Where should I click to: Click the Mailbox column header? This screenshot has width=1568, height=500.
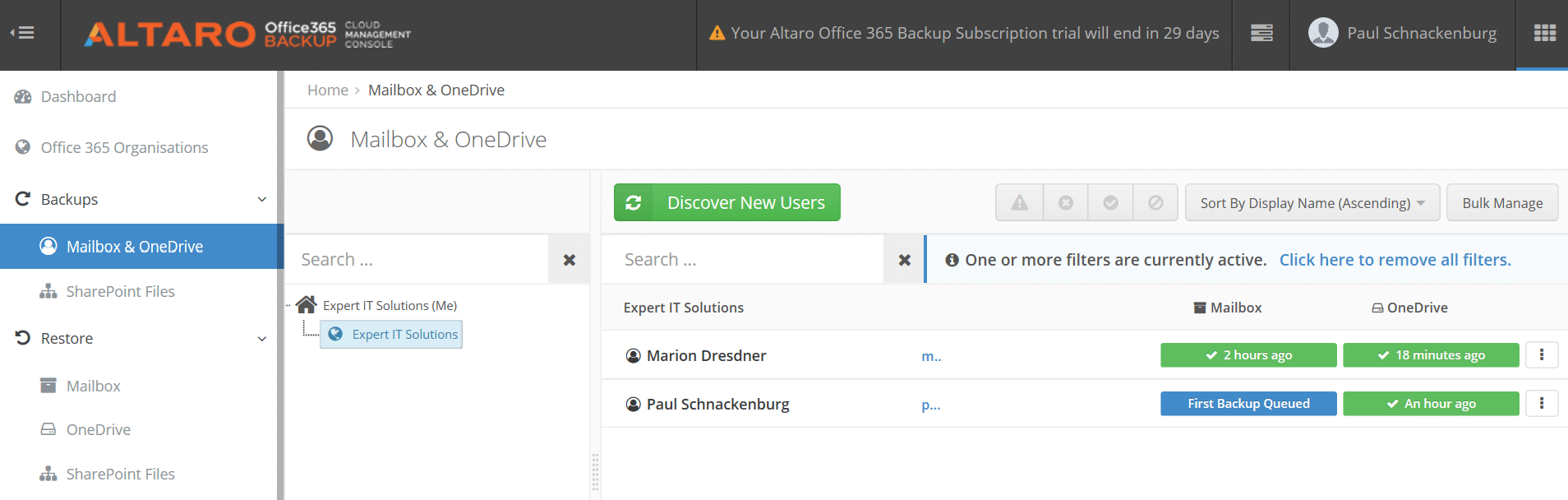coord(1228,308)
